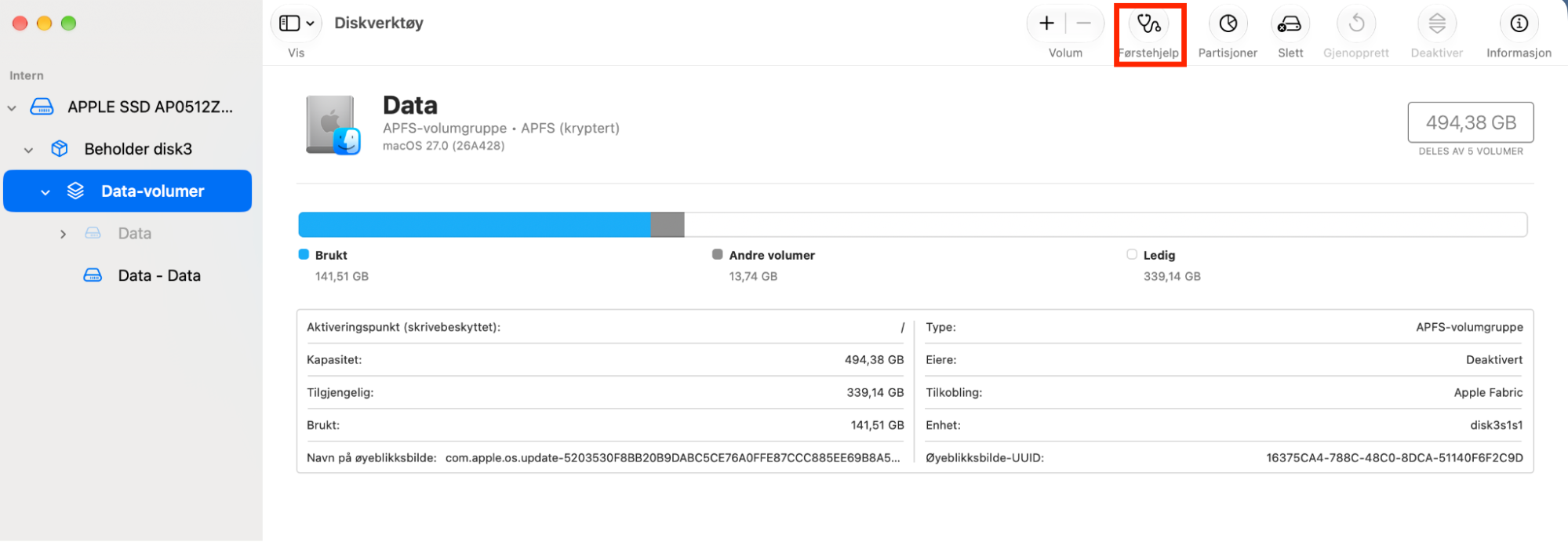This screenshot has width=1568, height=542.
Task: Click the blue Brukt usage bar segment
Action: tap(475, 224)
